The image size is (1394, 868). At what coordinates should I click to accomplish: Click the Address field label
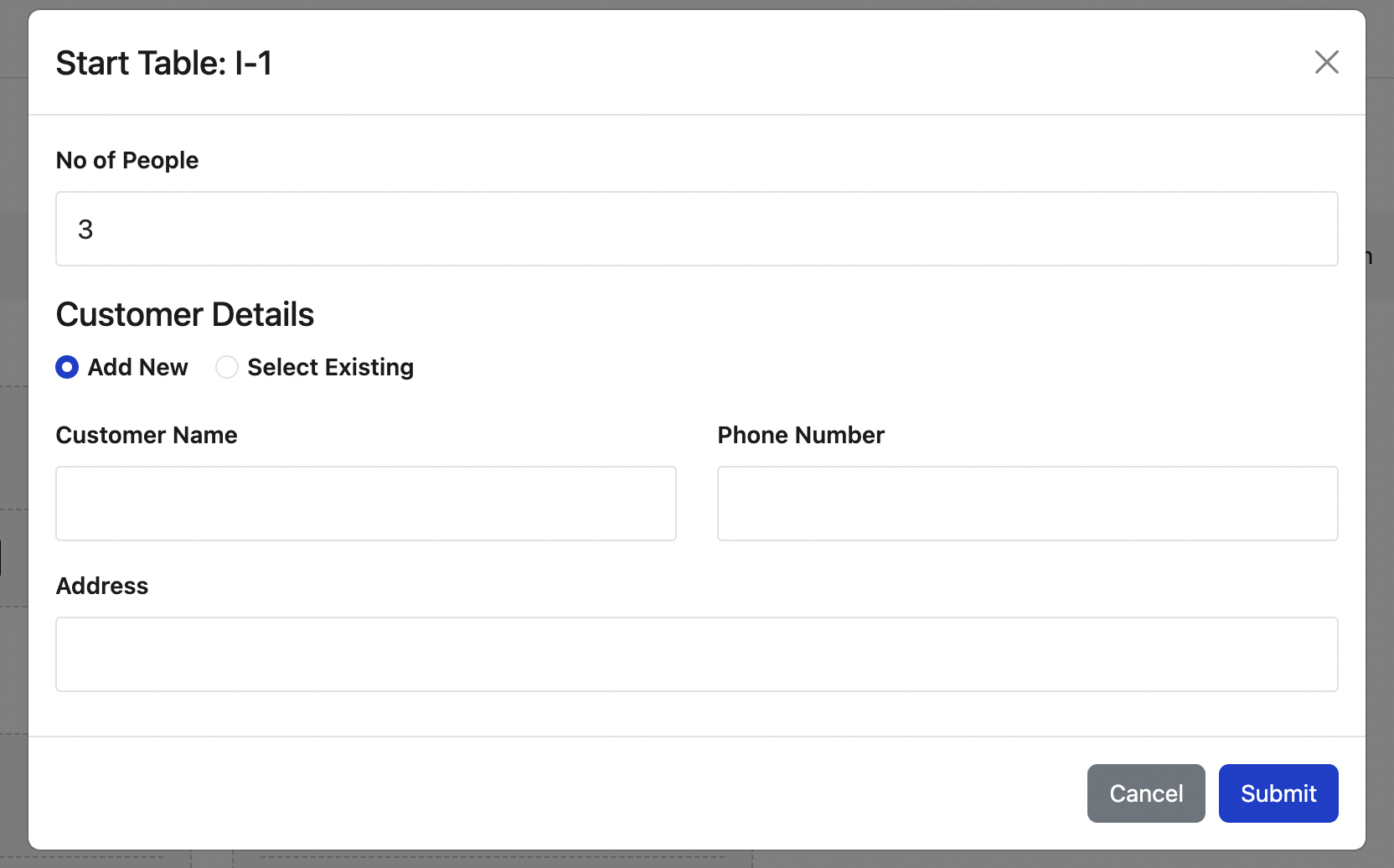coord(102,586)
